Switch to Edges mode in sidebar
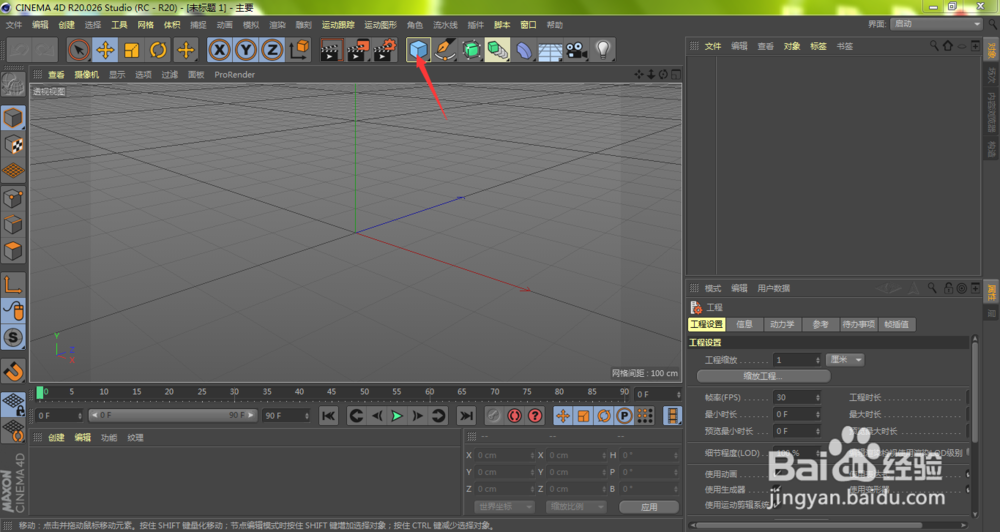This screenshot has width=1000, height=532. click(13, 225)
